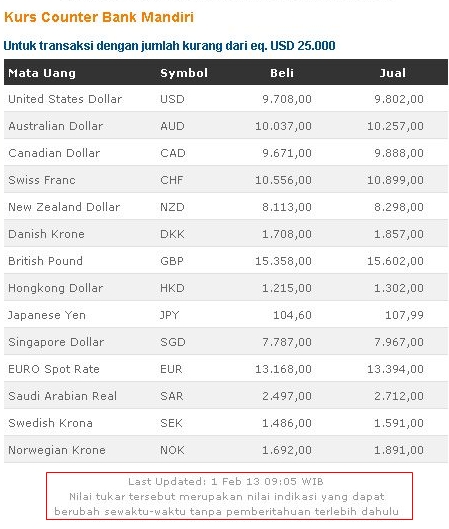
Task: Select the Canadian Dollar buy rate 9.671,00
Action: coord(287,153)
